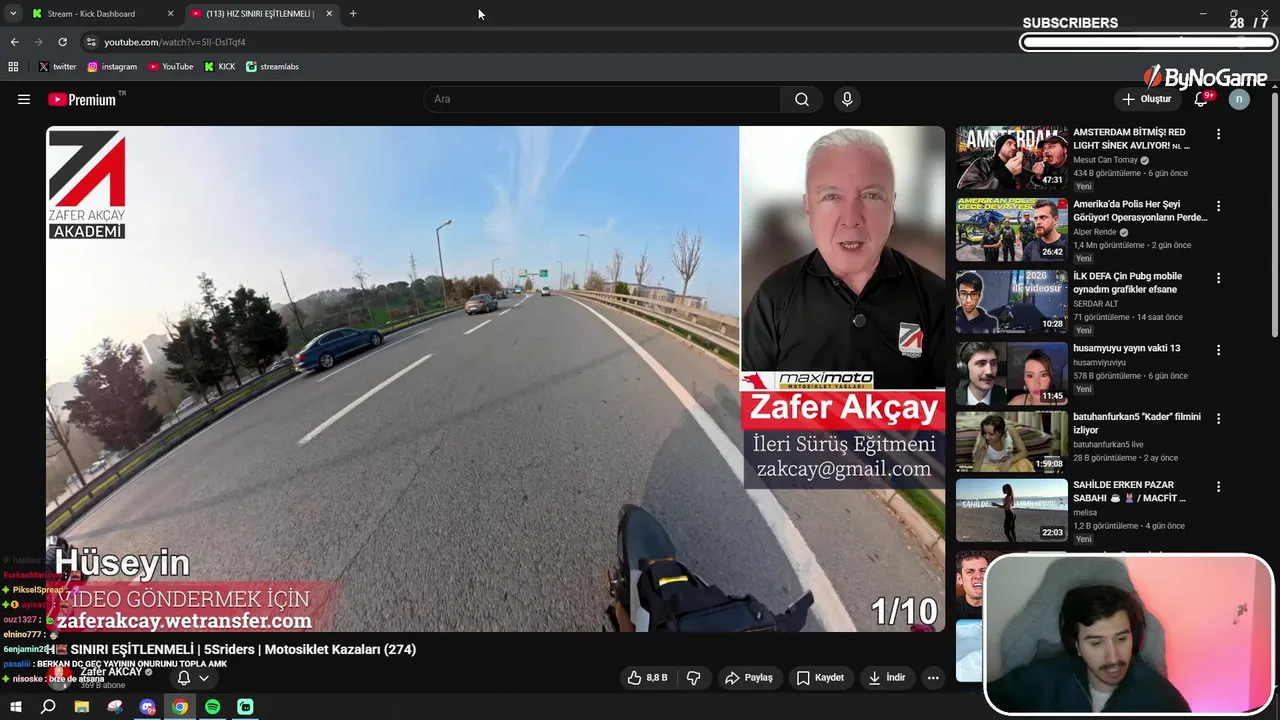Open AMSTERDAM BİTMİŞ video thumbnail
The height and width of the screenshot is (720, 1280).
(1012, 157)
